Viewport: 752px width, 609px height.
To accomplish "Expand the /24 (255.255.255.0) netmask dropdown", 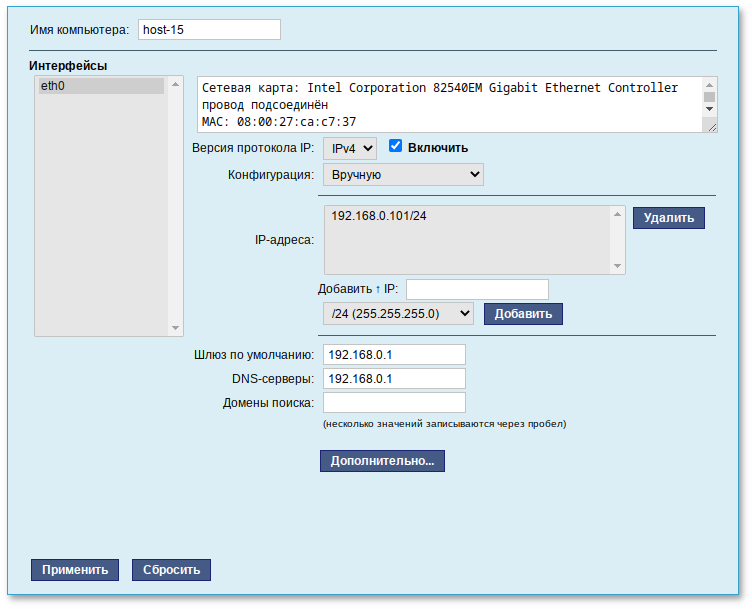I will pyautogui.click(x=398, y=314).
